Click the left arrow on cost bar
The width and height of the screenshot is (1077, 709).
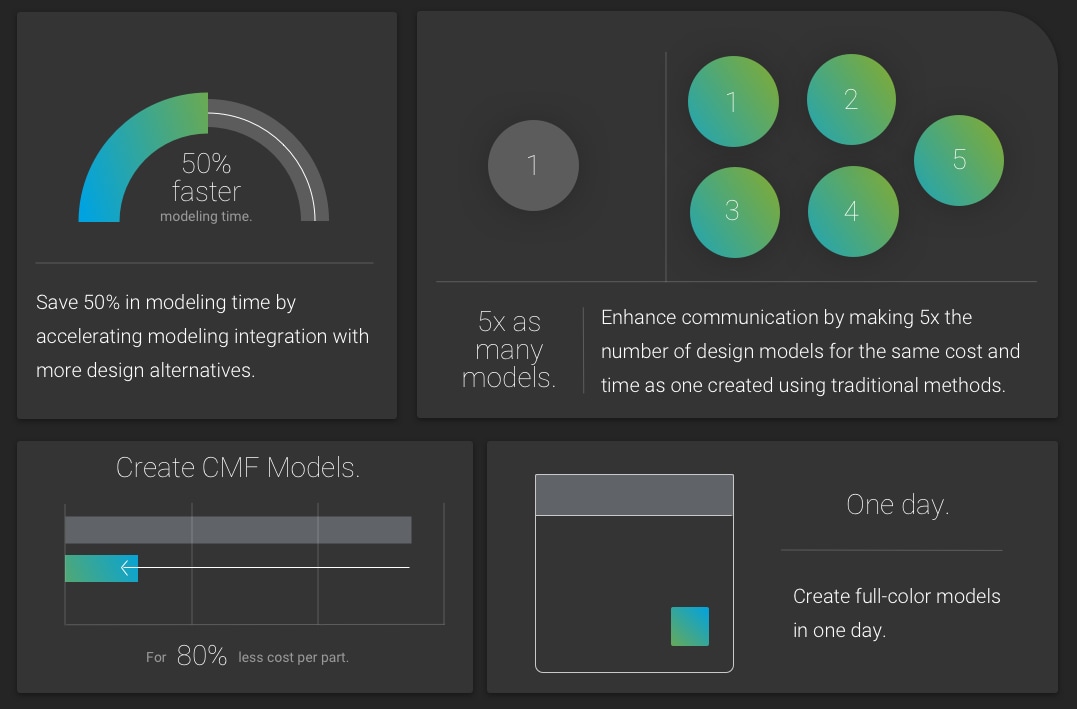click(x=128, y=567)
